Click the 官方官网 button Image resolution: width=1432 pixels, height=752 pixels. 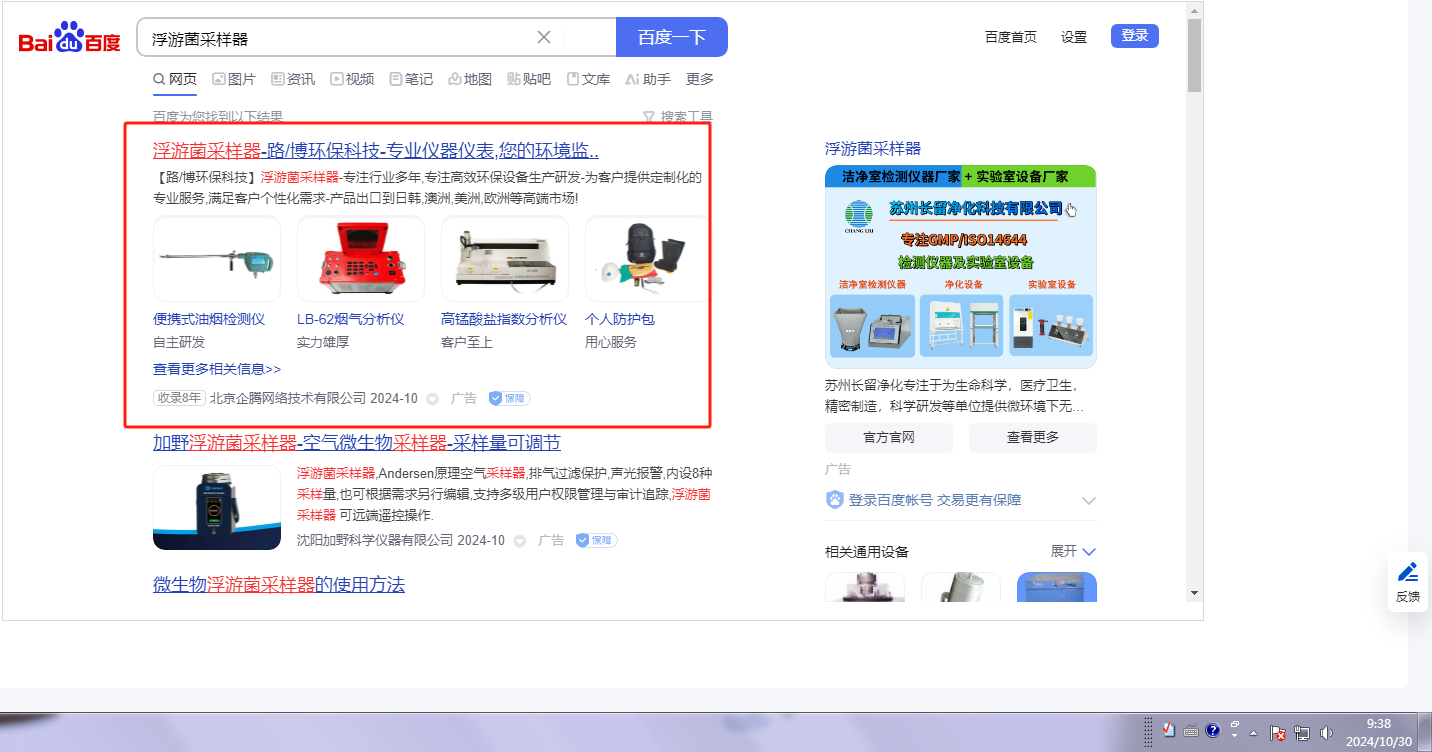889,437
